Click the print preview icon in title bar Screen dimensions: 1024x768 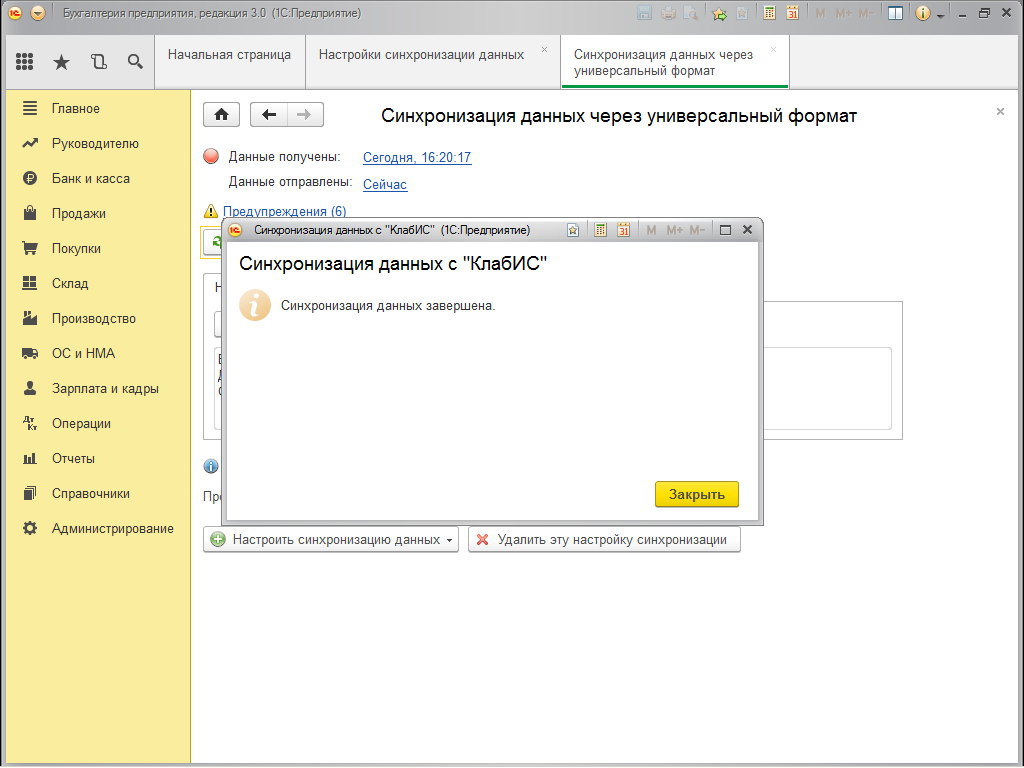coord(690,13)
